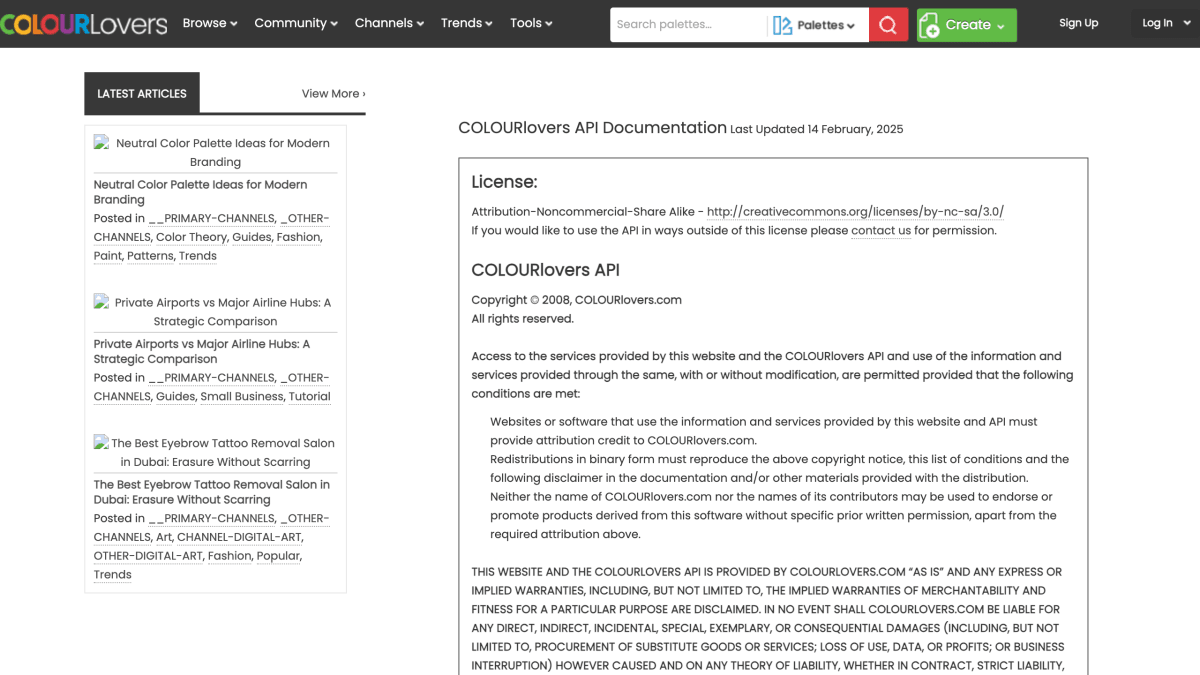The width and height of the screenshot is (1200, 675).
Task: Click the COLOURlovers API Documentation heading
Action: coord(592,127)
